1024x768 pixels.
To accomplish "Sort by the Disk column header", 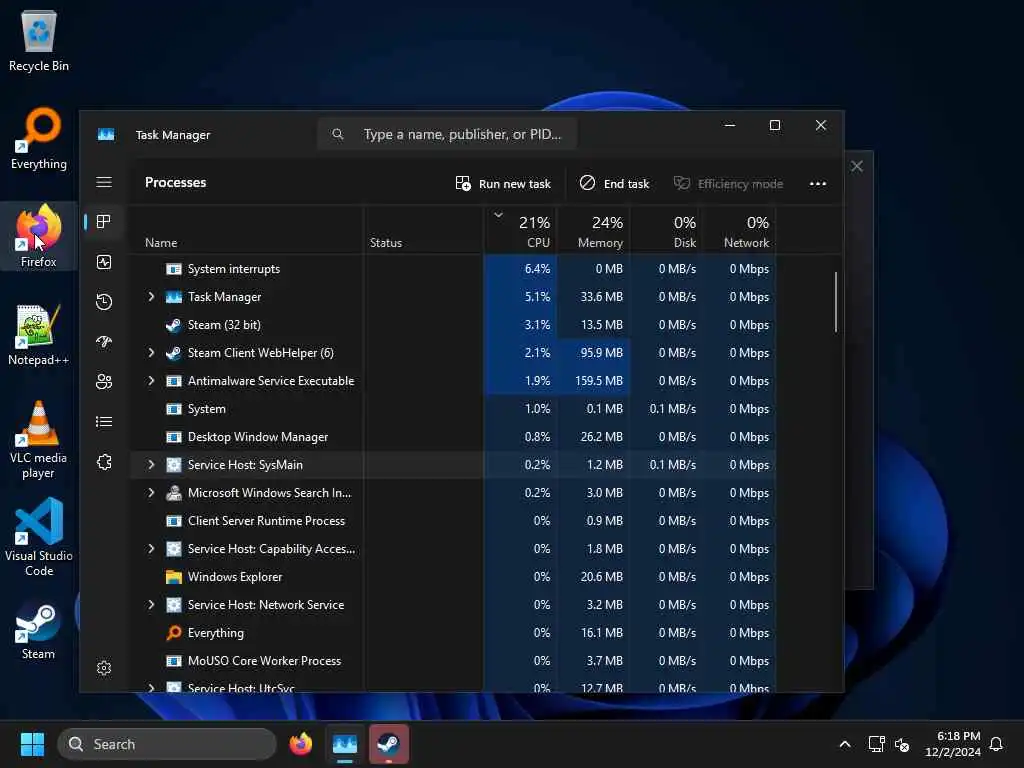I will [666, 230].
